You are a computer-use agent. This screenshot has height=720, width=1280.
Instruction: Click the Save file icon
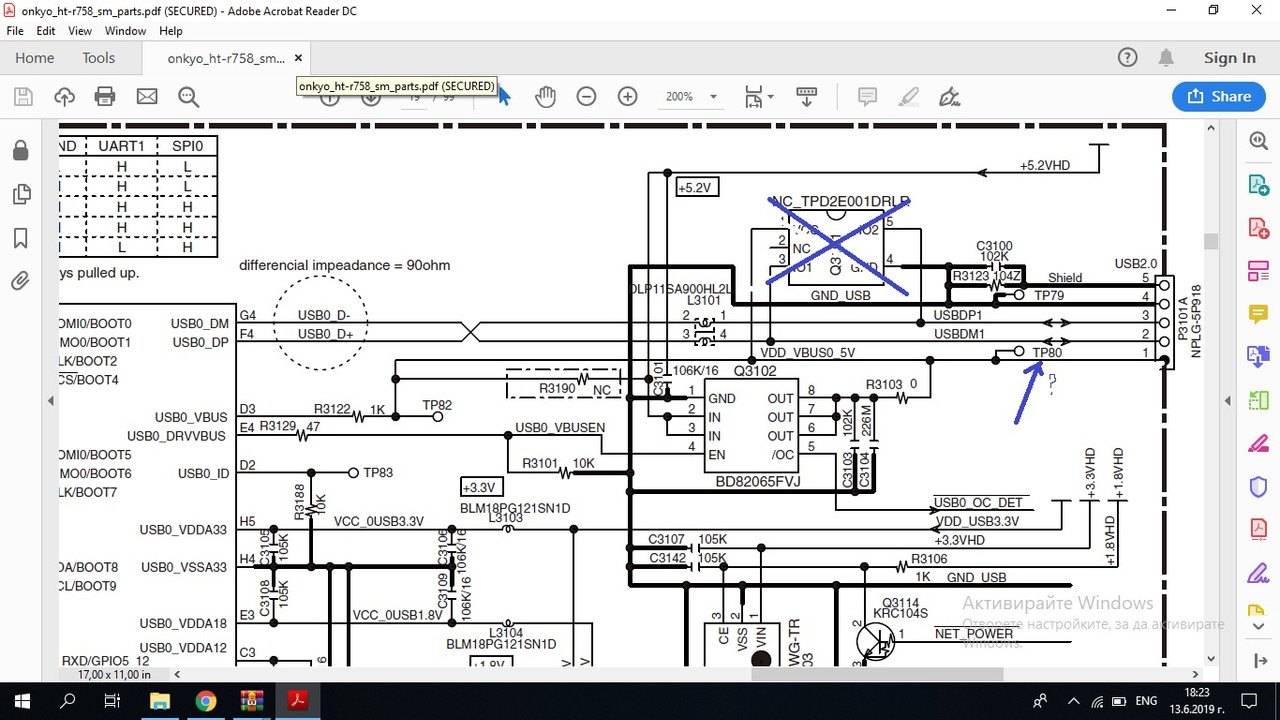pos(23,97)
